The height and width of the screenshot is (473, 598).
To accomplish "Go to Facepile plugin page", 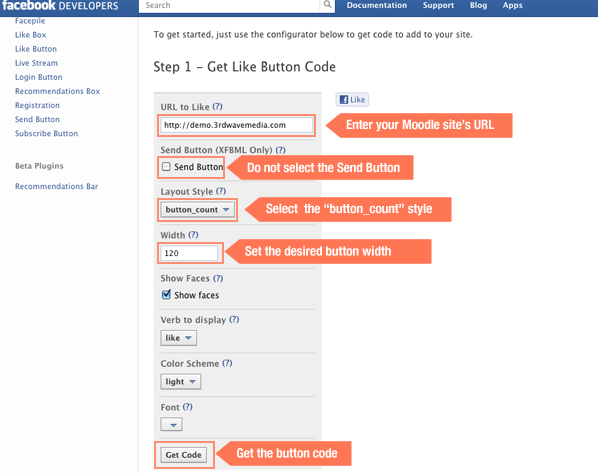I will pos(30,21).
